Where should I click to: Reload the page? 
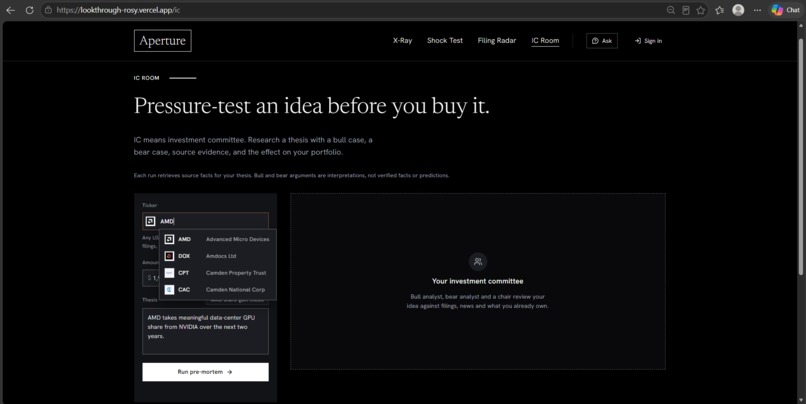click(x=29, y=10)
